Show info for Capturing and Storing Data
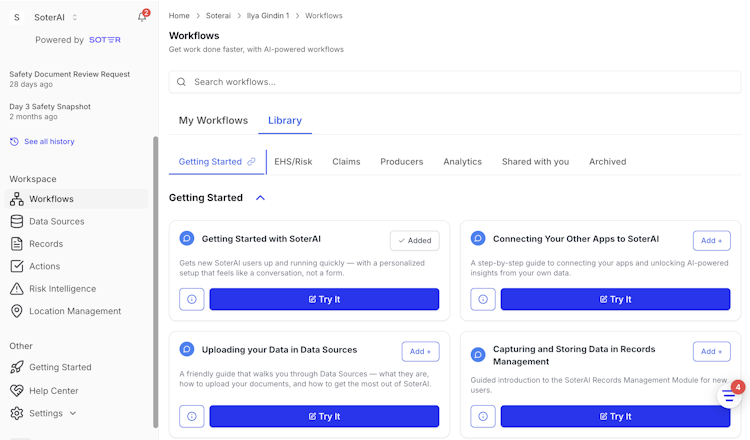The width and height of the screenshot is (750, 440). coord(483,417)
